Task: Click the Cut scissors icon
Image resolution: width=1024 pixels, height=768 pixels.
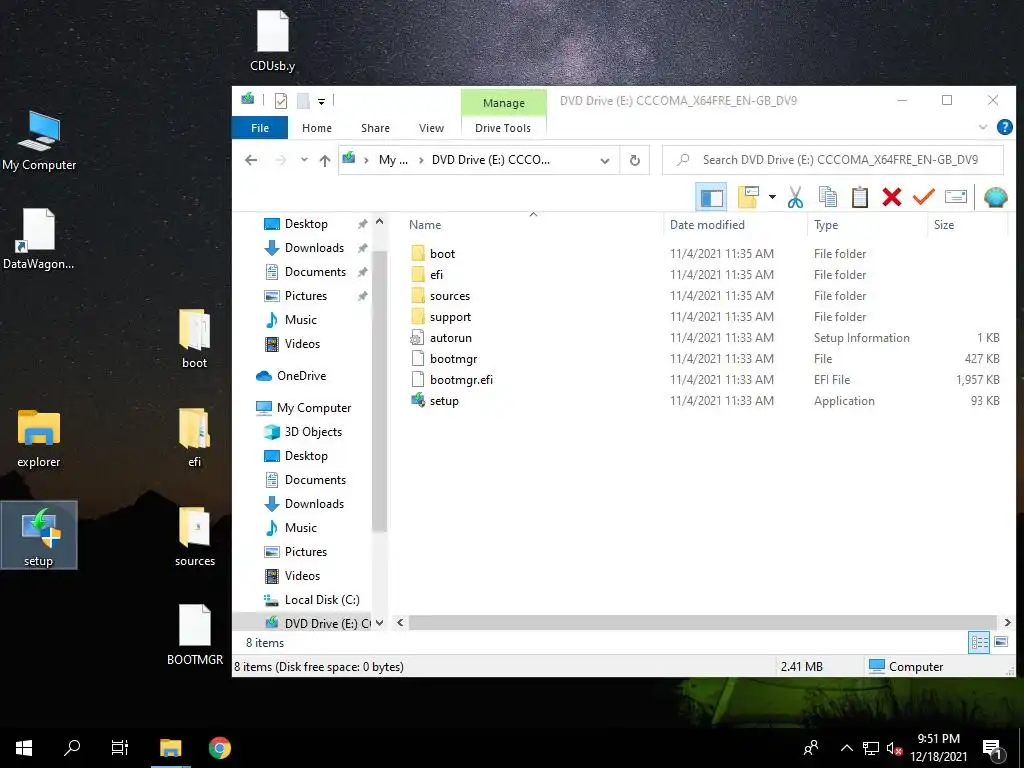Action: 795,197
